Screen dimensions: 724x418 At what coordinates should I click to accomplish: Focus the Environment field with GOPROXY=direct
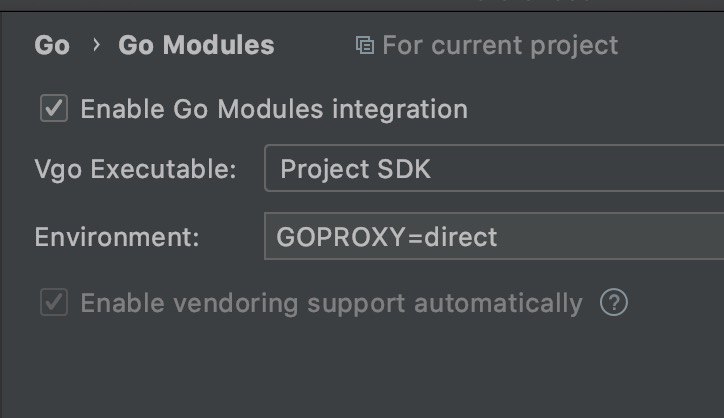[x=494, y=236]
